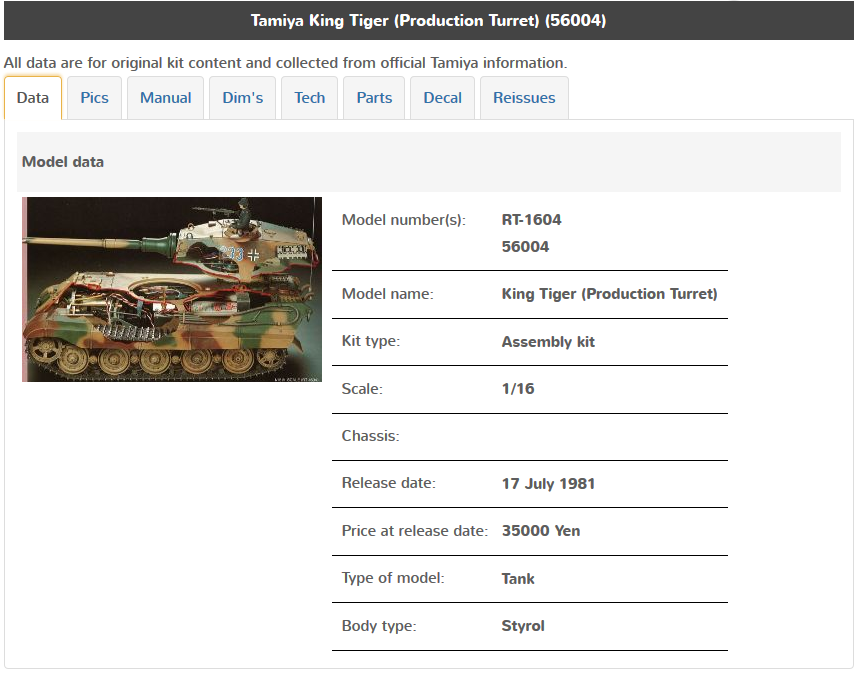Click the page title Tamiya King Tiger header
The width and height of the screenshot is (866, 690).
tap(429, 20)
